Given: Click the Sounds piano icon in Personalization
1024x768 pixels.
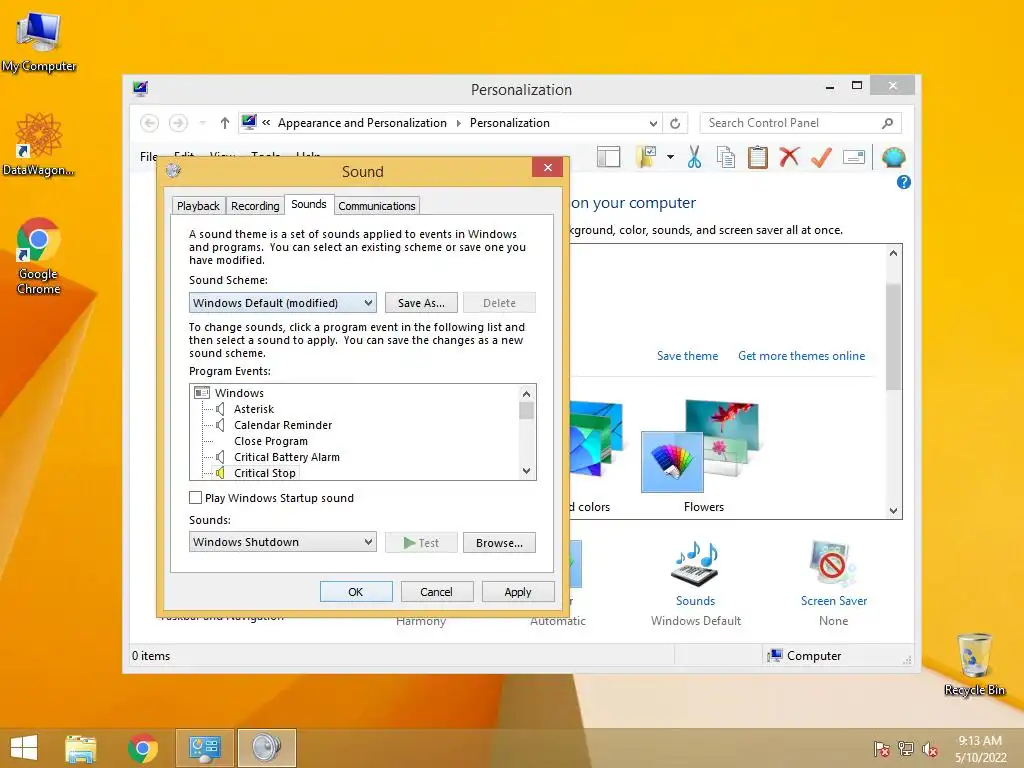Looking at the screenshot, I should pos(695,564).
